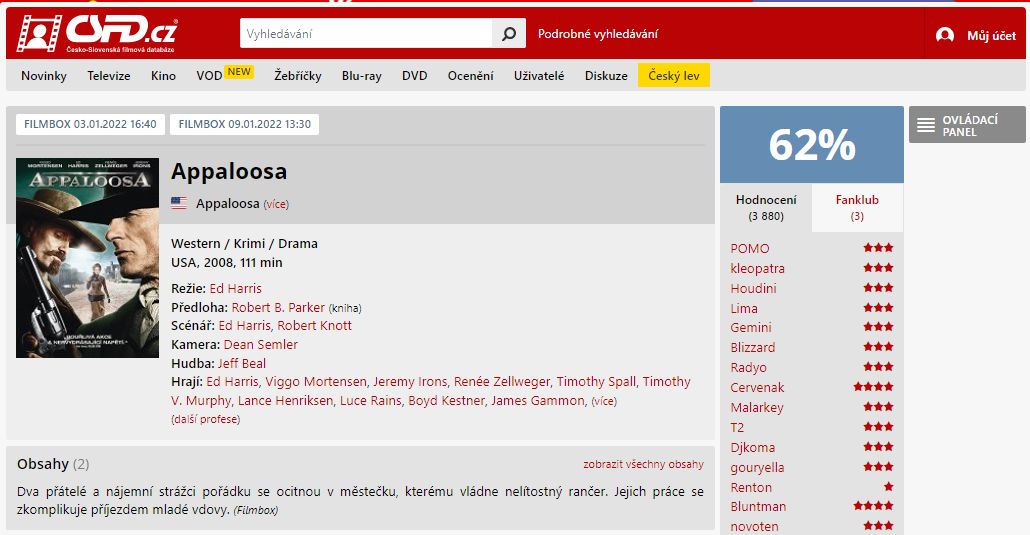Image resolution: width=1030 pixels, height=535 pixels.
Task: Switch to the Fanklub tab
Action: coord(857,207)
